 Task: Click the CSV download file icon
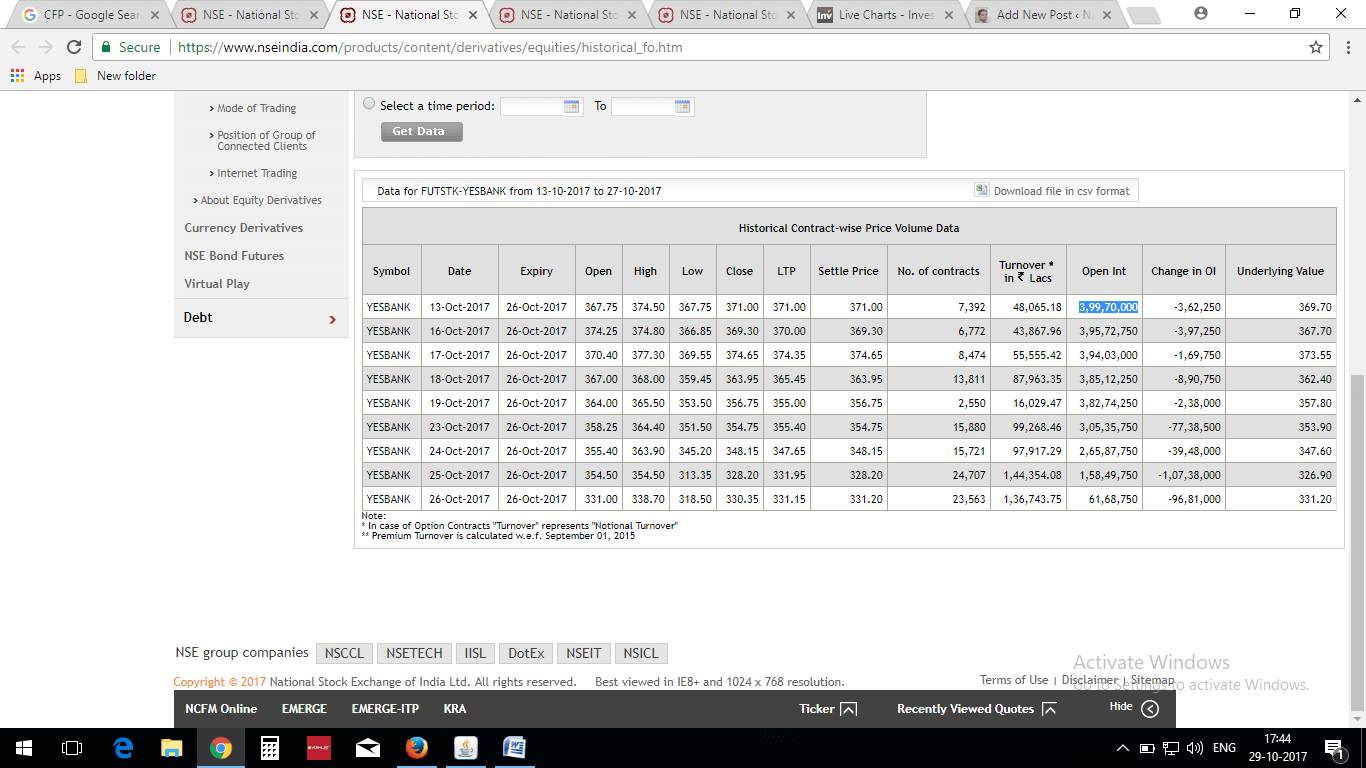(x=982, y=190)
